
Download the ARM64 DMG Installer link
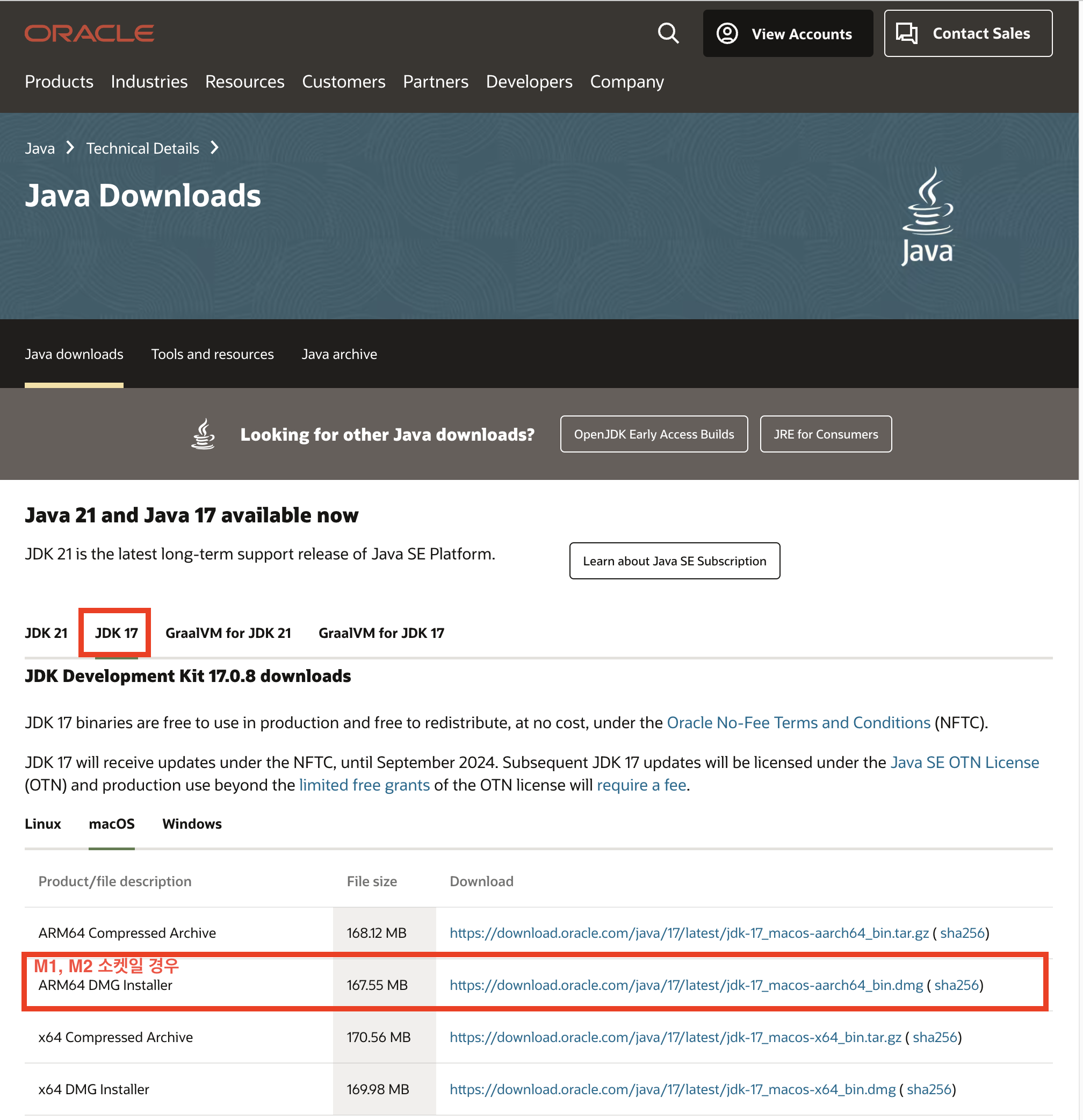(x=686, y=985)
